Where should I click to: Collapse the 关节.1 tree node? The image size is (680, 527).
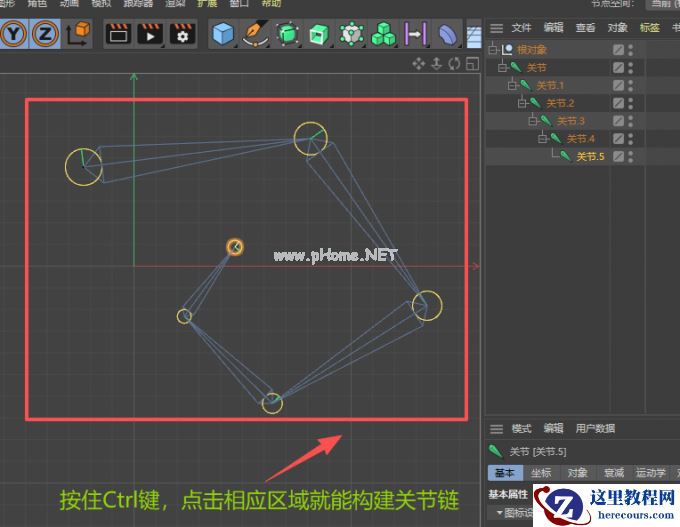coord(513,85)
